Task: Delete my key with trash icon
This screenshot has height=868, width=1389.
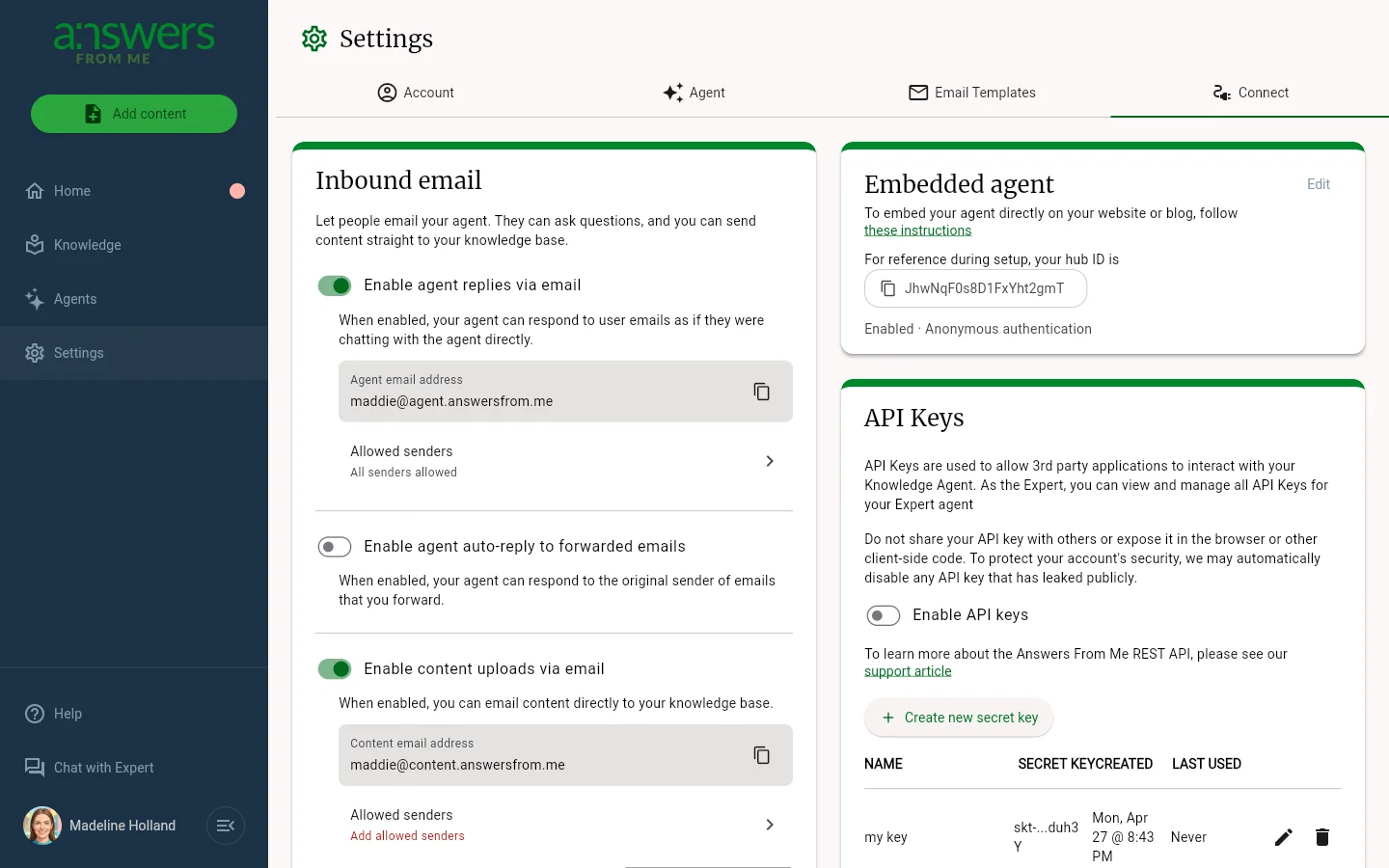Action: [1322, 837]
